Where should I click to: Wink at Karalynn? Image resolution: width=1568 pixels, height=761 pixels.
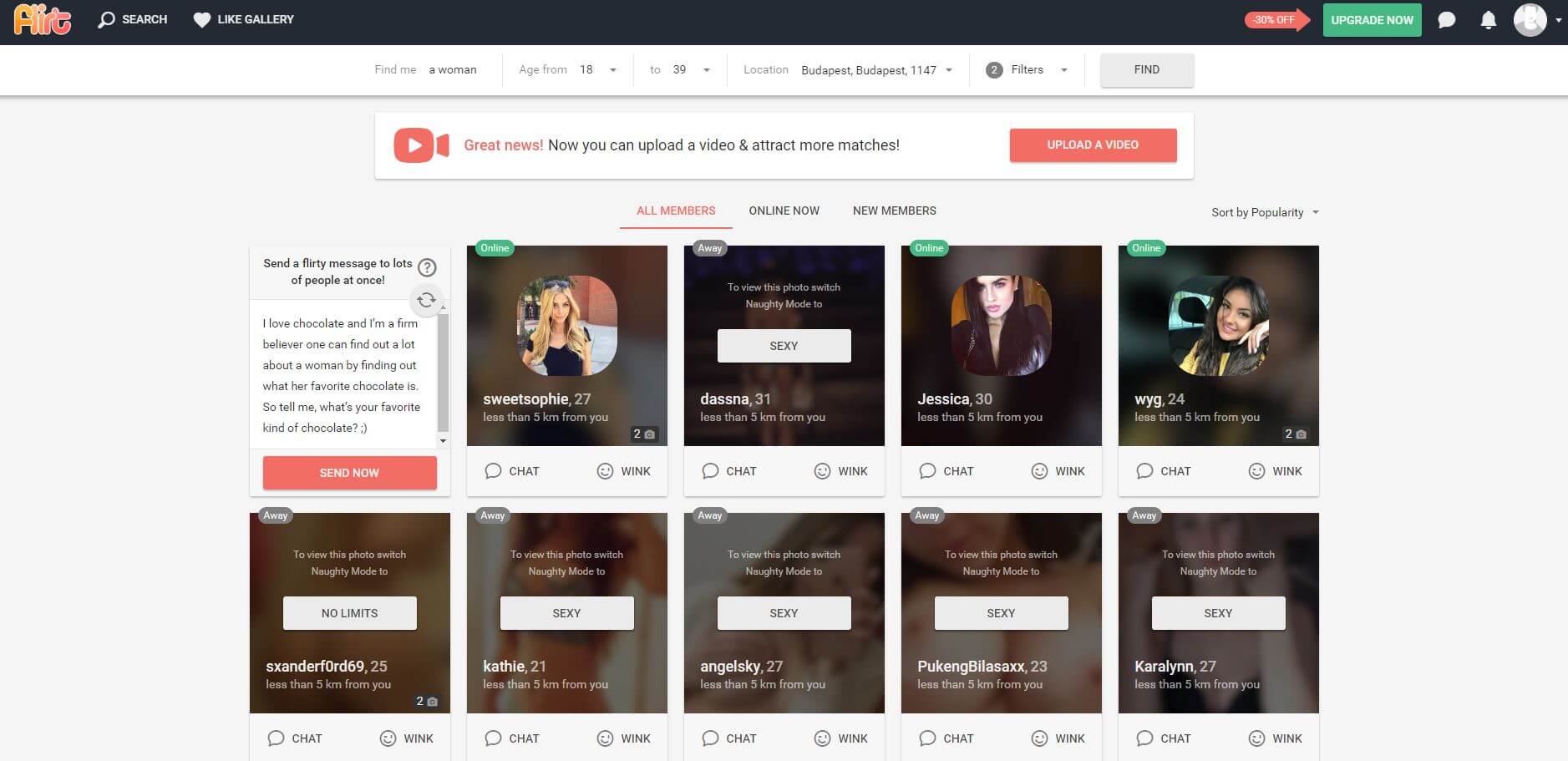coord(1275,738)
